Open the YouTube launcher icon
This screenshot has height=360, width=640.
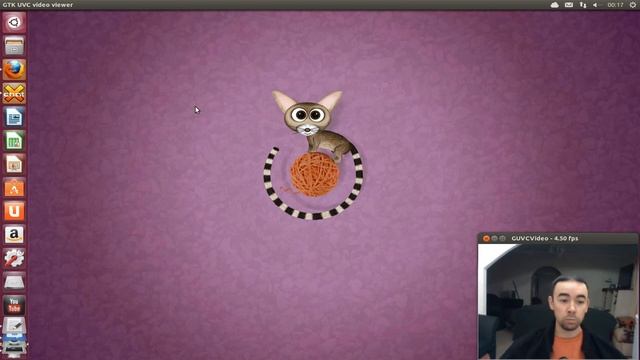coord(14,305)
